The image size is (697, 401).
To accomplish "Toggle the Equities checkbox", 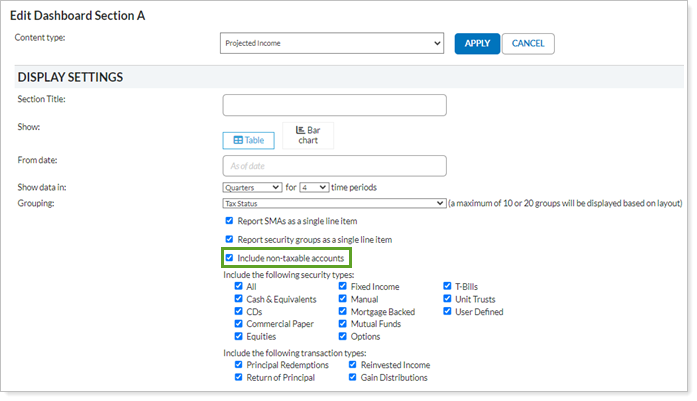I will tap(239, 338).
